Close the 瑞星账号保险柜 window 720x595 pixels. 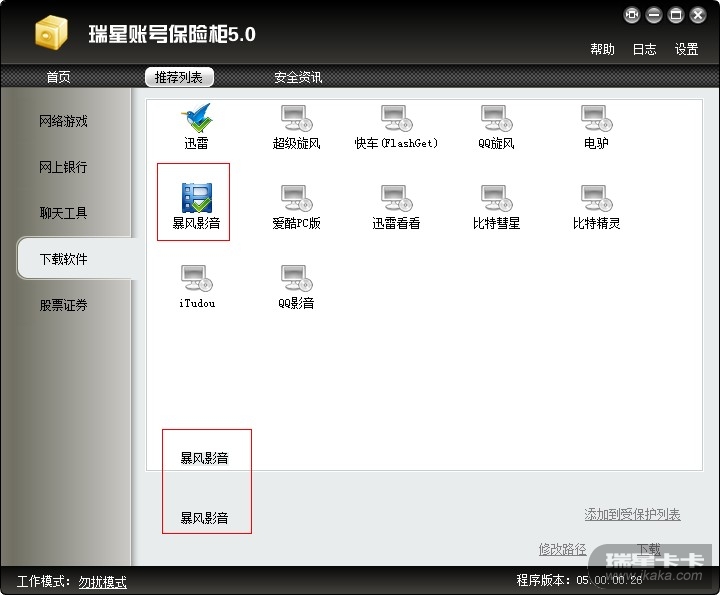click(x=698, y=15)
